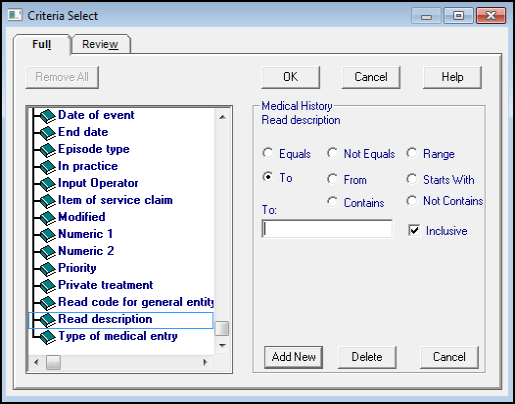The width and height of the screenshot is (515, 404).
Task: Click into the To: text field
Action: (x=327, y=229)
